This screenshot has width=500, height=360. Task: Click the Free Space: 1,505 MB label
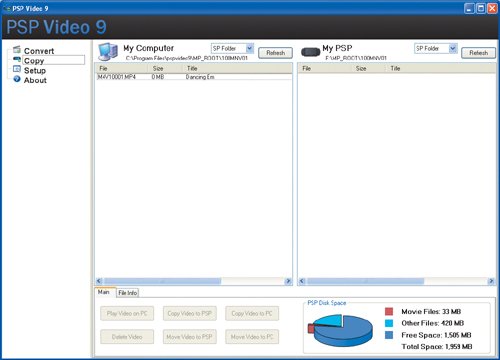click(436, 335)
